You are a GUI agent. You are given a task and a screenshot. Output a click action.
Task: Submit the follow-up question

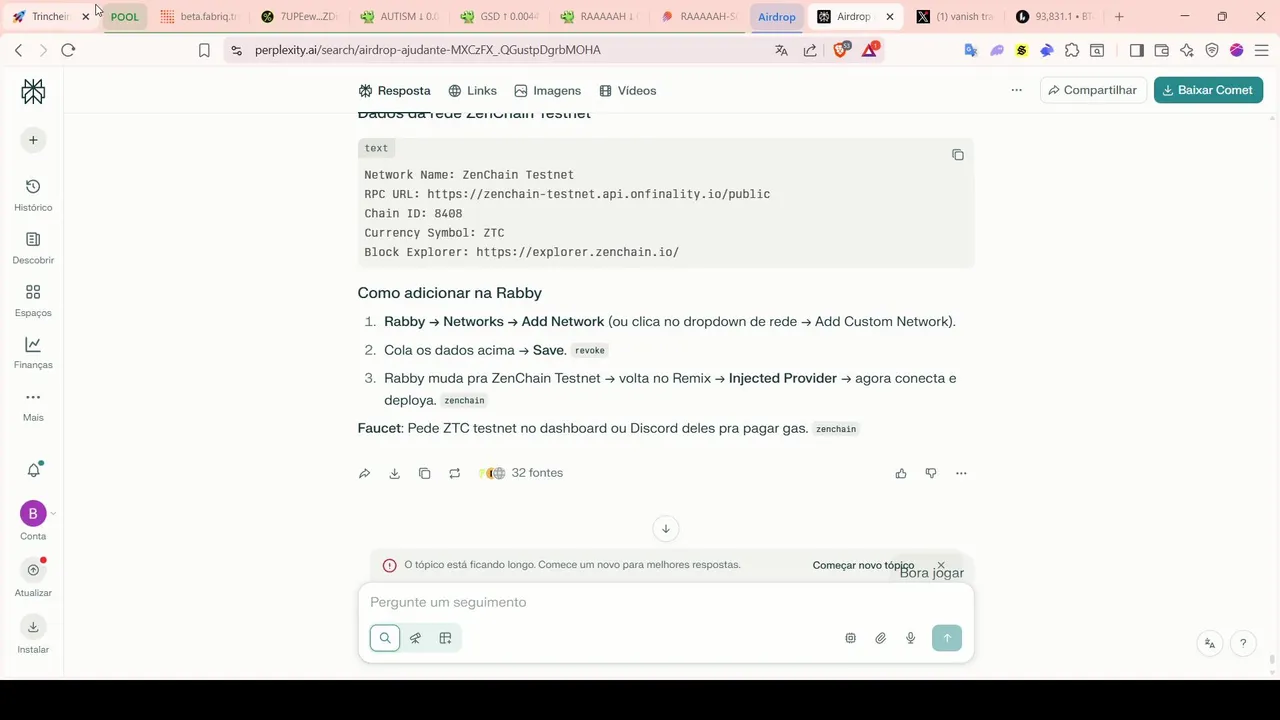pyautogui.click(x=947, y=638)
